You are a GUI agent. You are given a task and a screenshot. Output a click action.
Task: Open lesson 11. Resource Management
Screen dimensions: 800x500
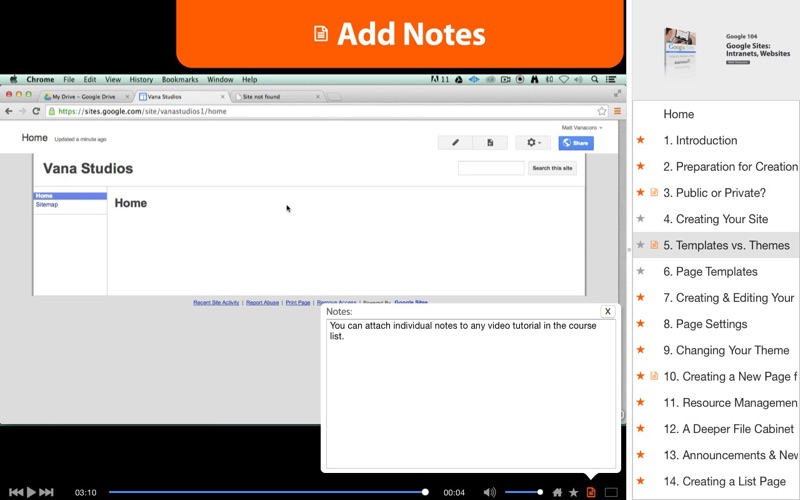[731, 403]
